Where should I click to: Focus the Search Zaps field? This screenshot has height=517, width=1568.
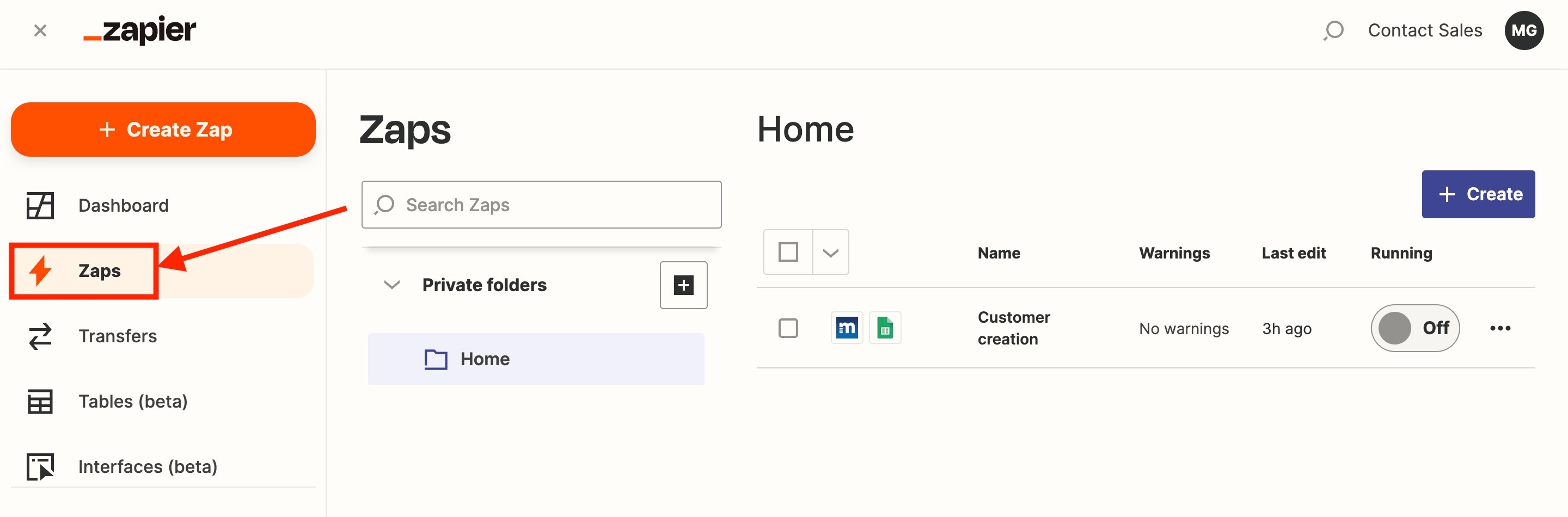(x=541, y=205)
